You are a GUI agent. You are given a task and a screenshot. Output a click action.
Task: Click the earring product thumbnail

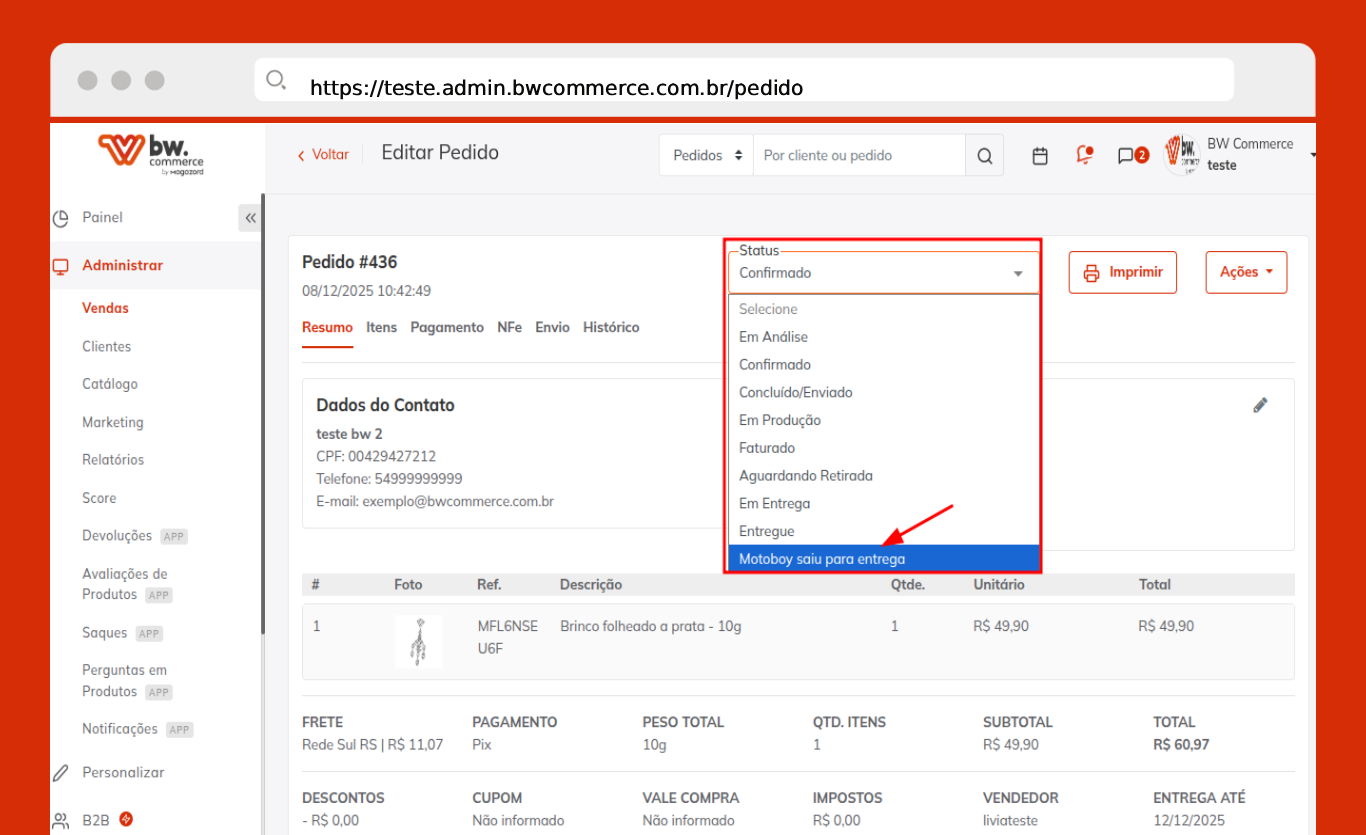pos(418,641)
